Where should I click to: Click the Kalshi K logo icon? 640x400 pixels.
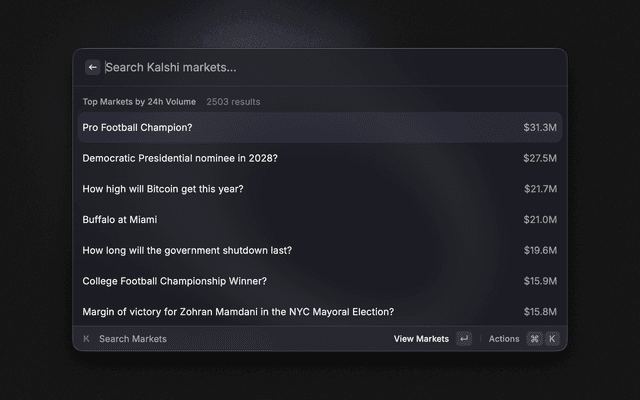point(86,339)
